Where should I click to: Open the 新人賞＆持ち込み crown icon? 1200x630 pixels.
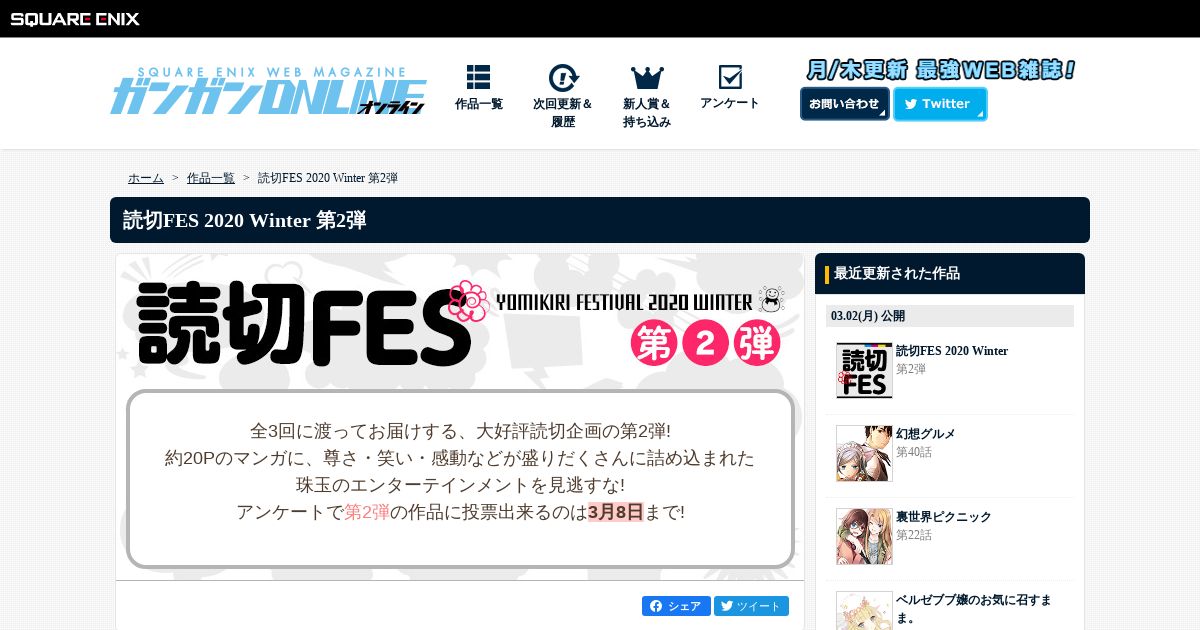tap(647, 78)
